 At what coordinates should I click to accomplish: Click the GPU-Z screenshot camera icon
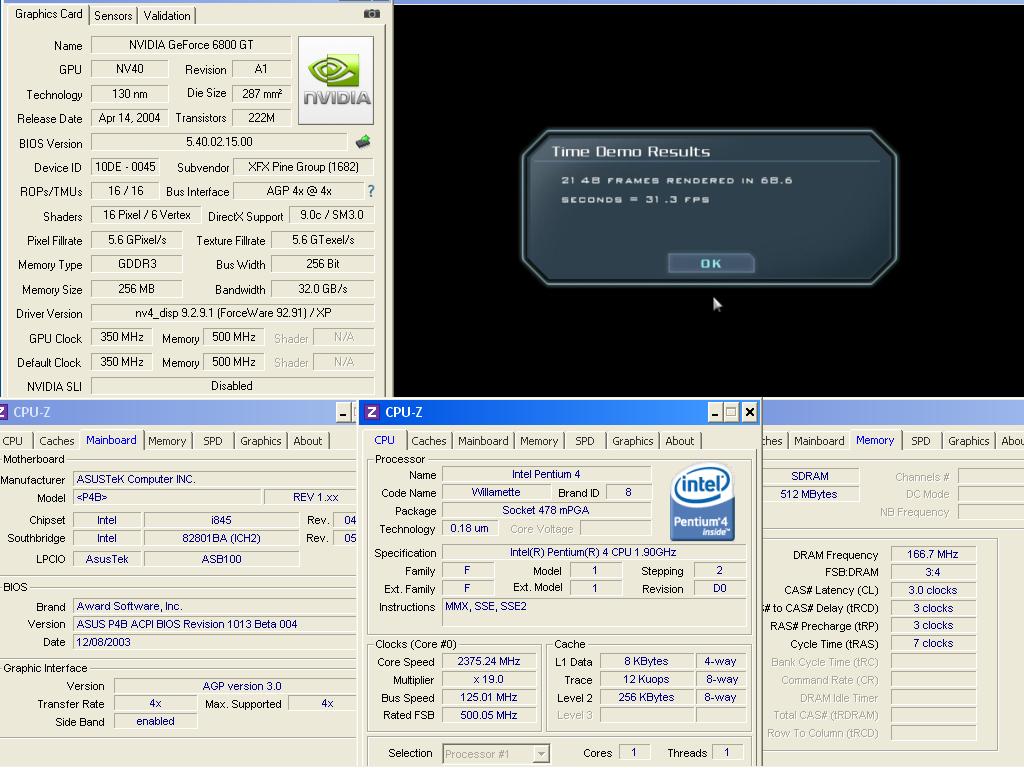pyautogui.click(x=372, y=14)
